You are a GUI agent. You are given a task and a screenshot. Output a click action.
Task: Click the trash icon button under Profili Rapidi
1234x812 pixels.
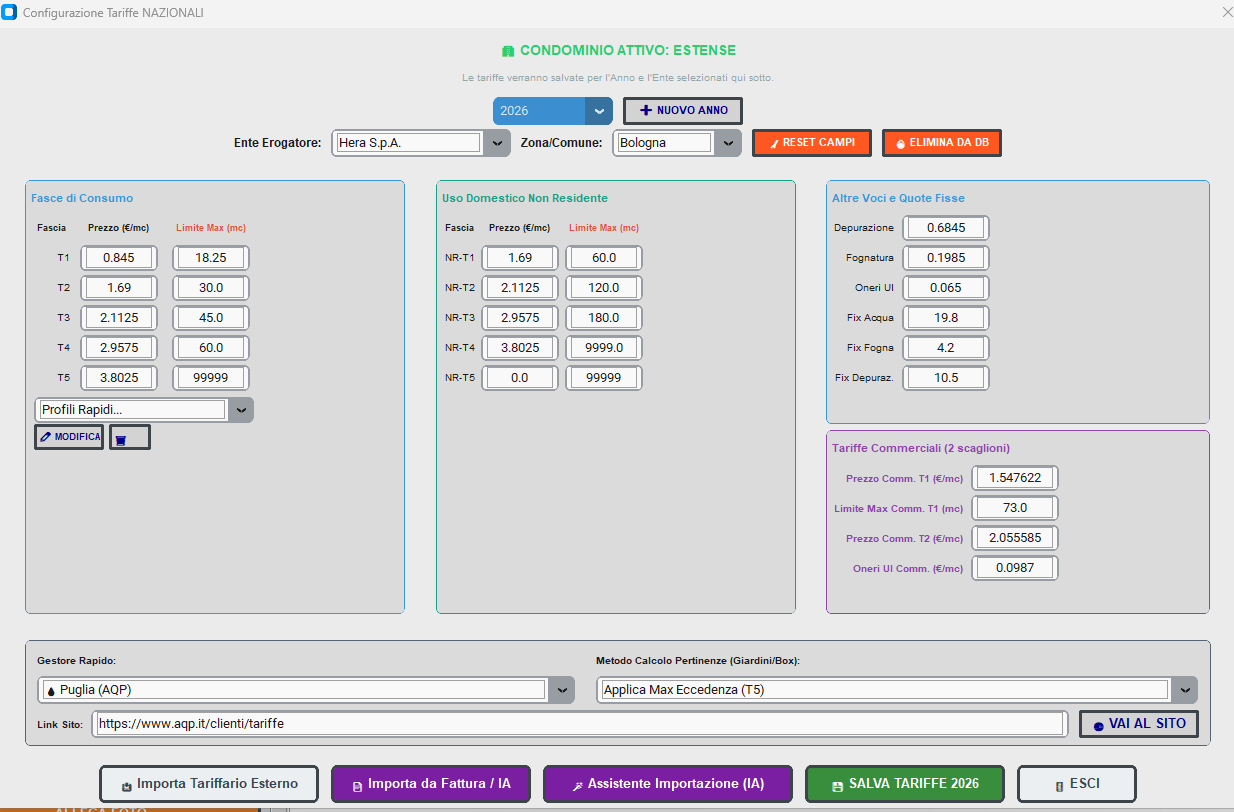click(x=130, y=437)
